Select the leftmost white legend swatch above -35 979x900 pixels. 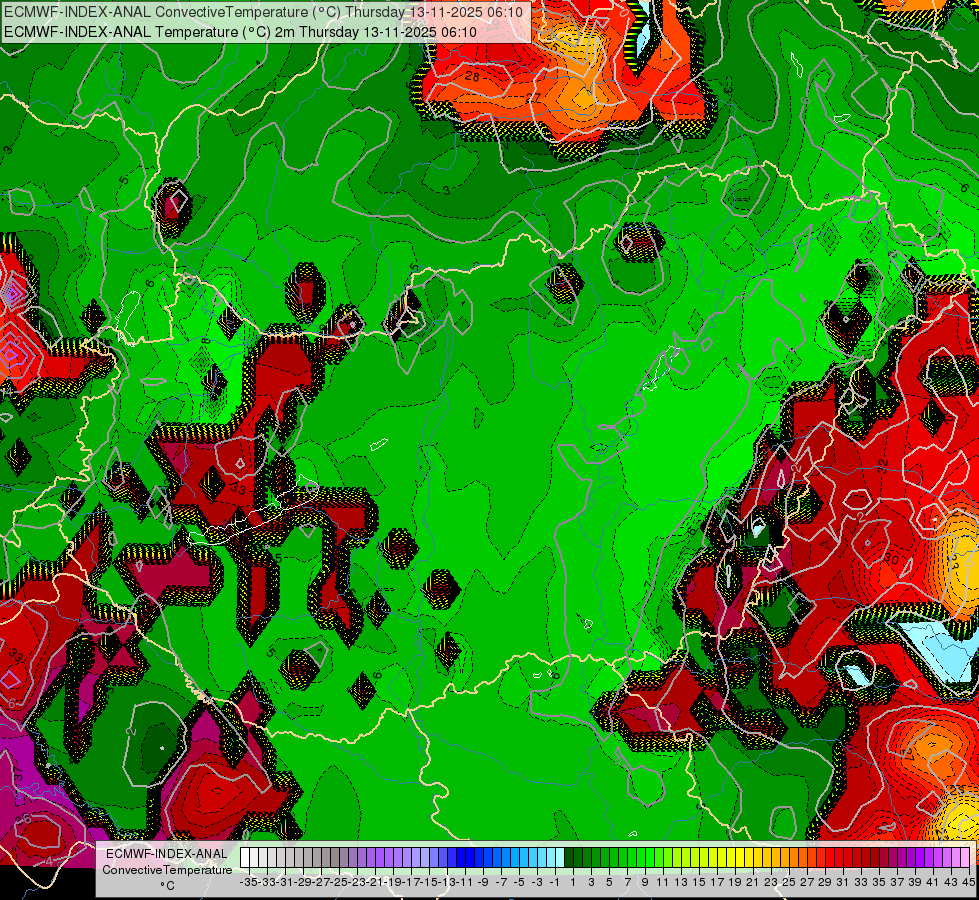tap(245, 858)
